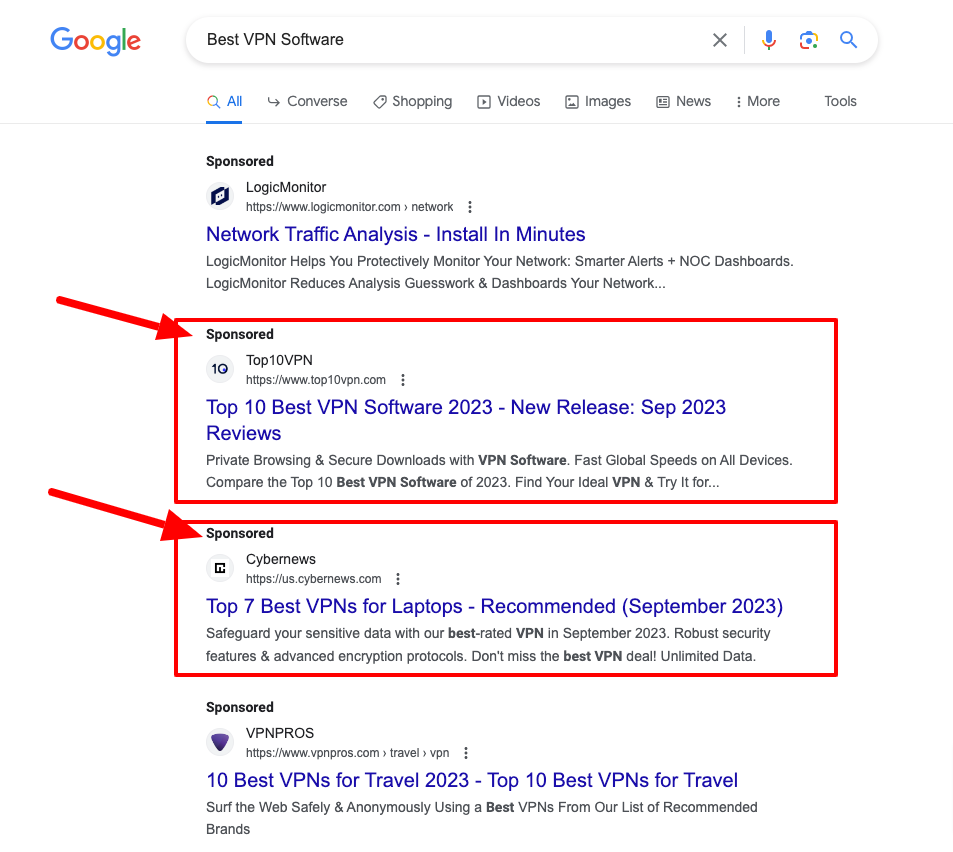Click the logicmonitor.com › network URL text
Viewport: 953px width, 852px height.
pyautogui.click(x=349, y=207)
